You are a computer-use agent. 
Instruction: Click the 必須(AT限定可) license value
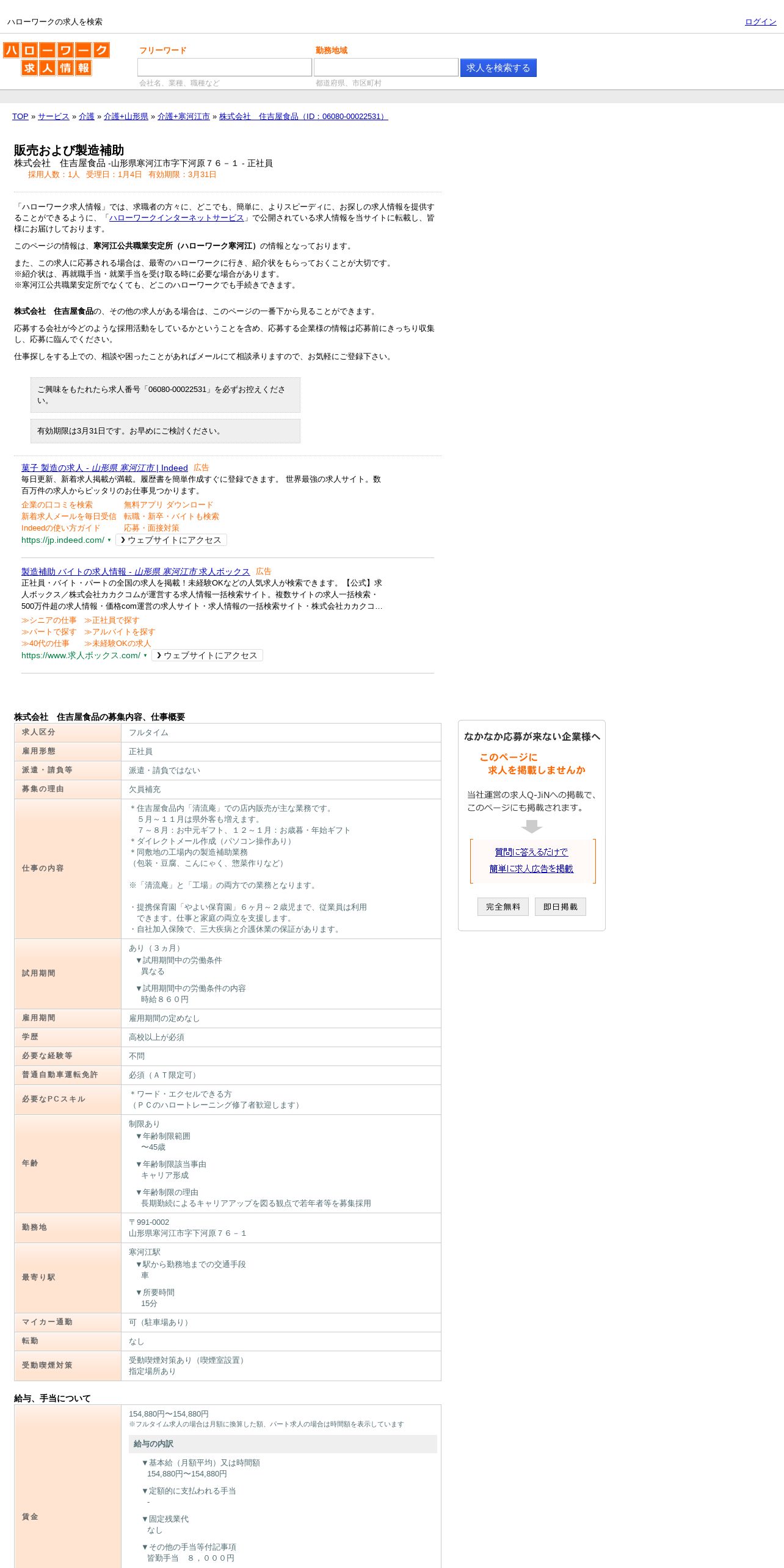tap(164, 1075)
